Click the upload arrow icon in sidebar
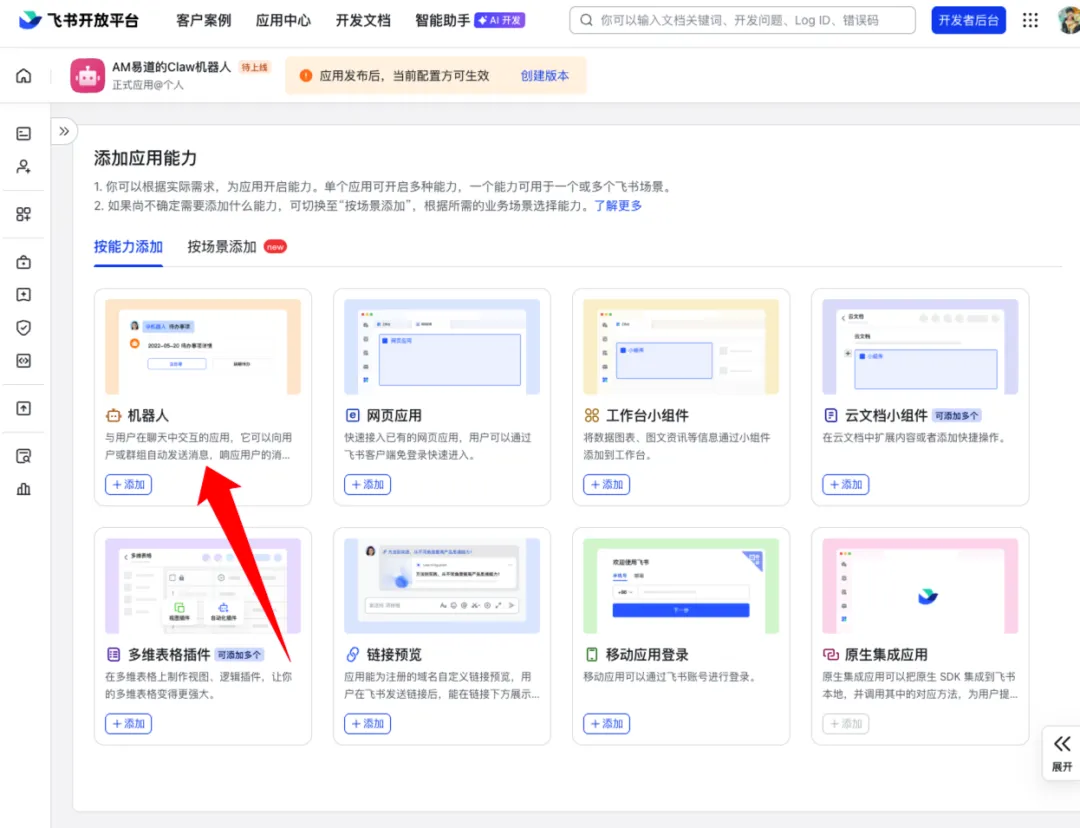The height and width of the screenshot is (828, 1080). pos(24,408)
